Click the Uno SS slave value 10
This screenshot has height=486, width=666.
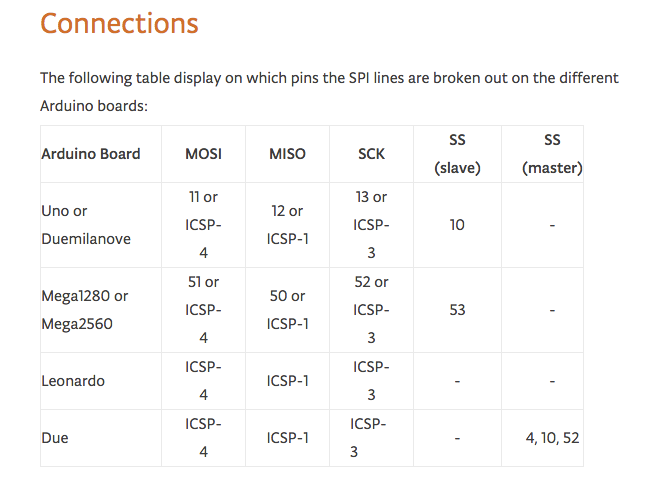pos(457,225)
